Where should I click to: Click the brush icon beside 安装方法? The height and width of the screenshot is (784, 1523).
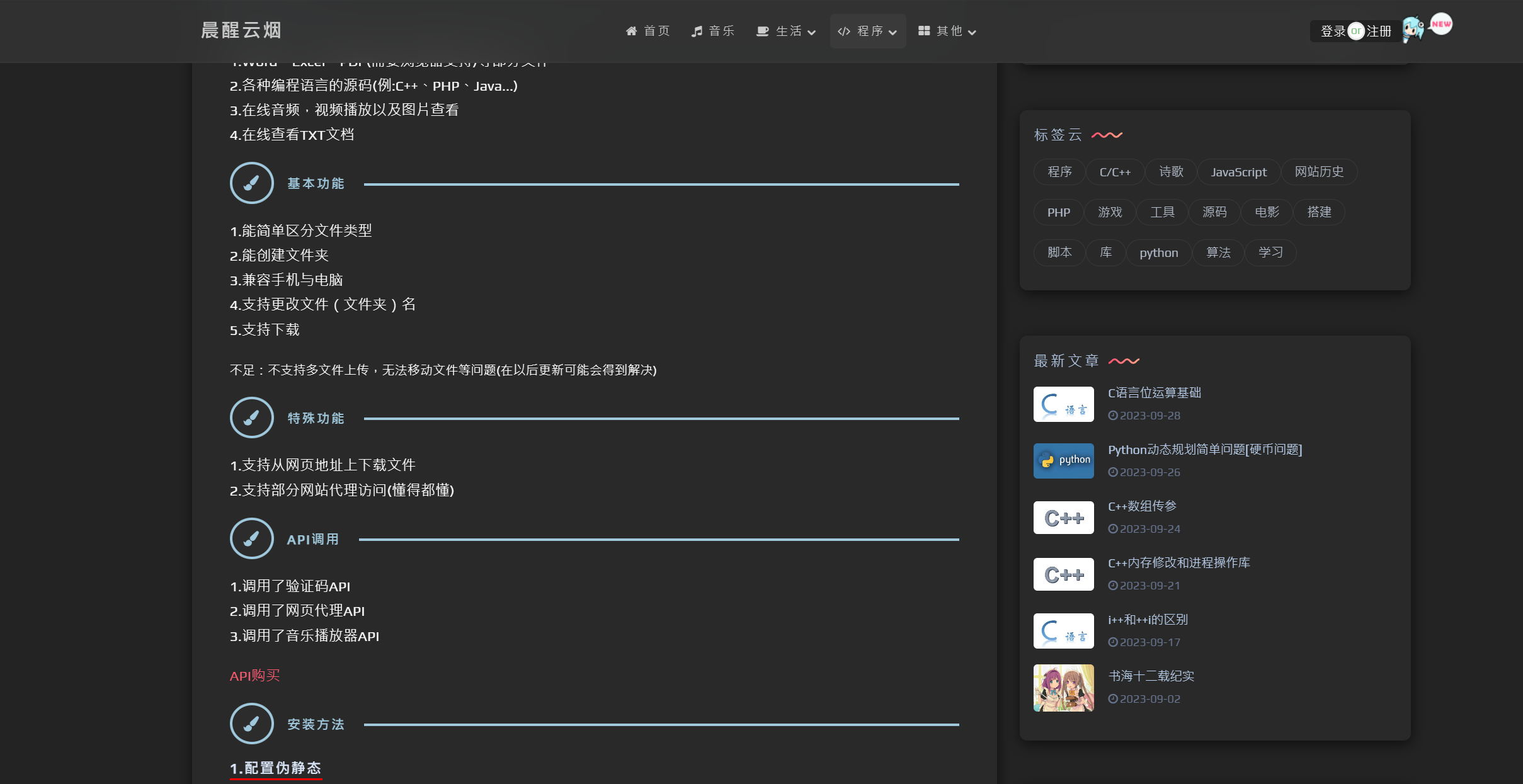[251, 724]
